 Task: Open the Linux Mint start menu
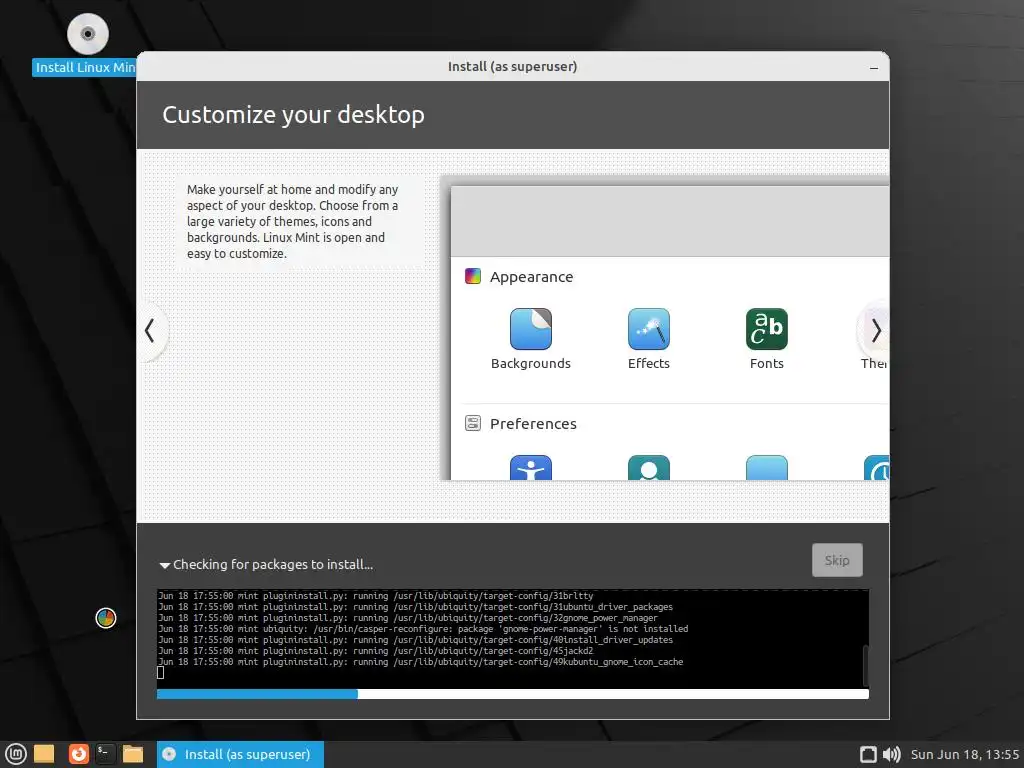16,754
